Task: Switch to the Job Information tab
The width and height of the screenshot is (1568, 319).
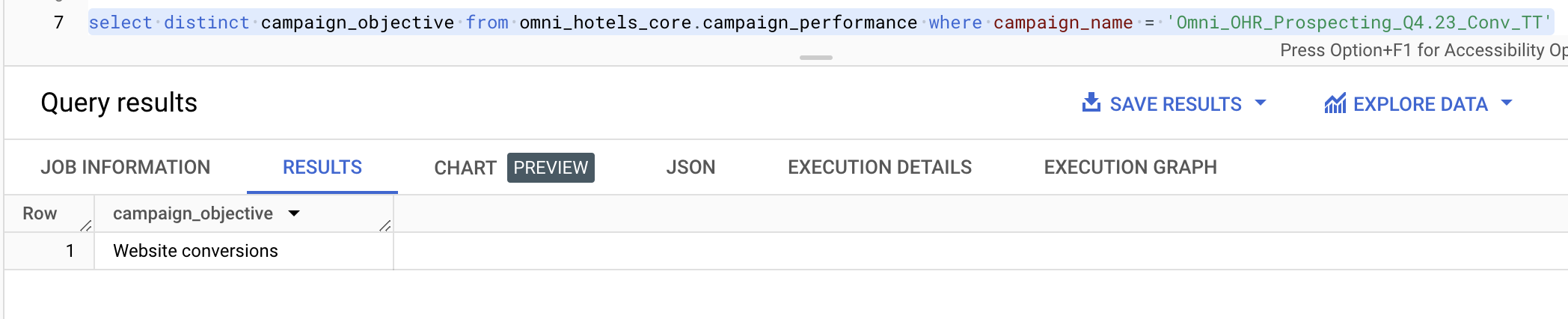Action: pos(126,167)
